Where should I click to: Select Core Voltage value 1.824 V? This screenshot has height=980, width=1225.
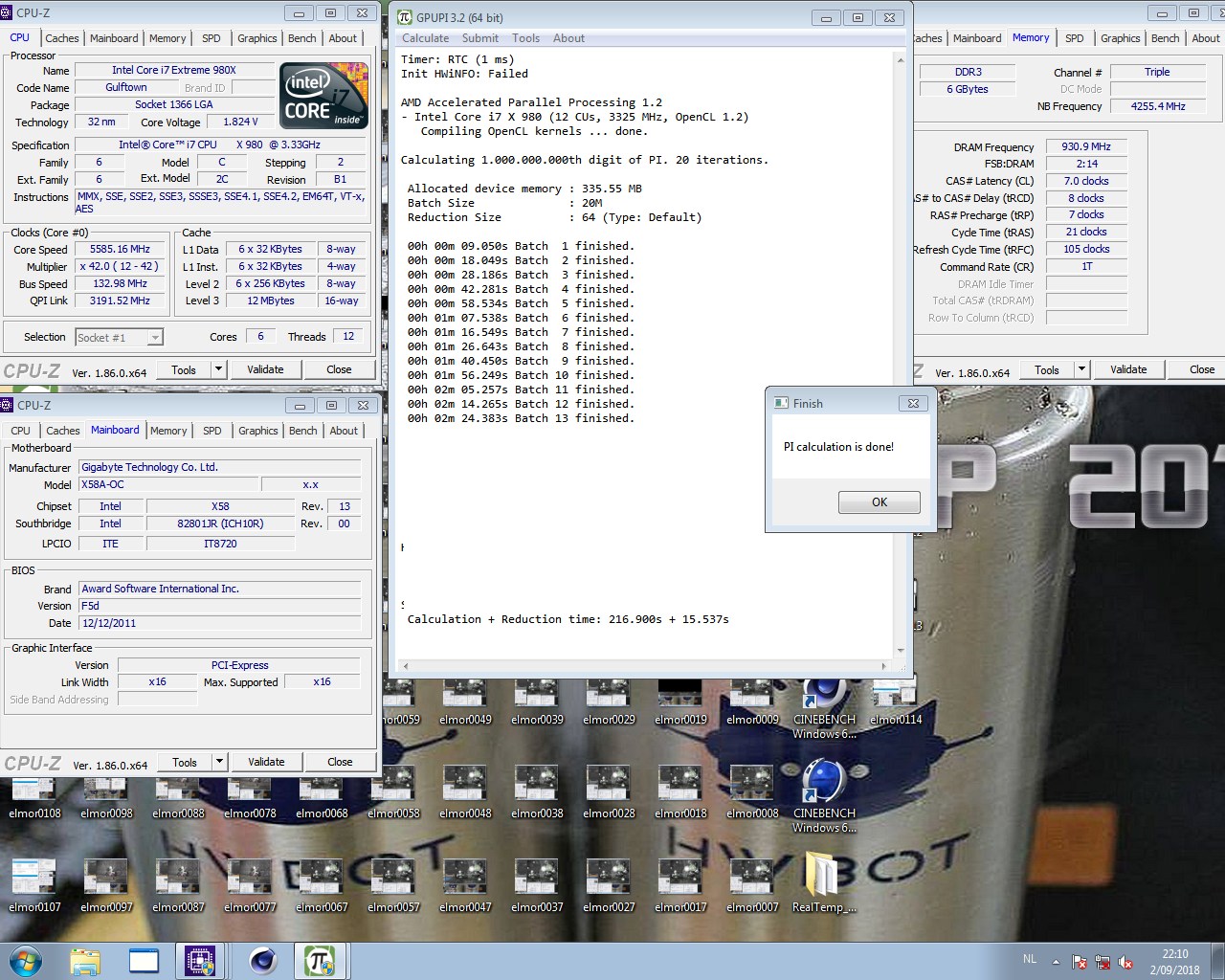tap(240, 122)
